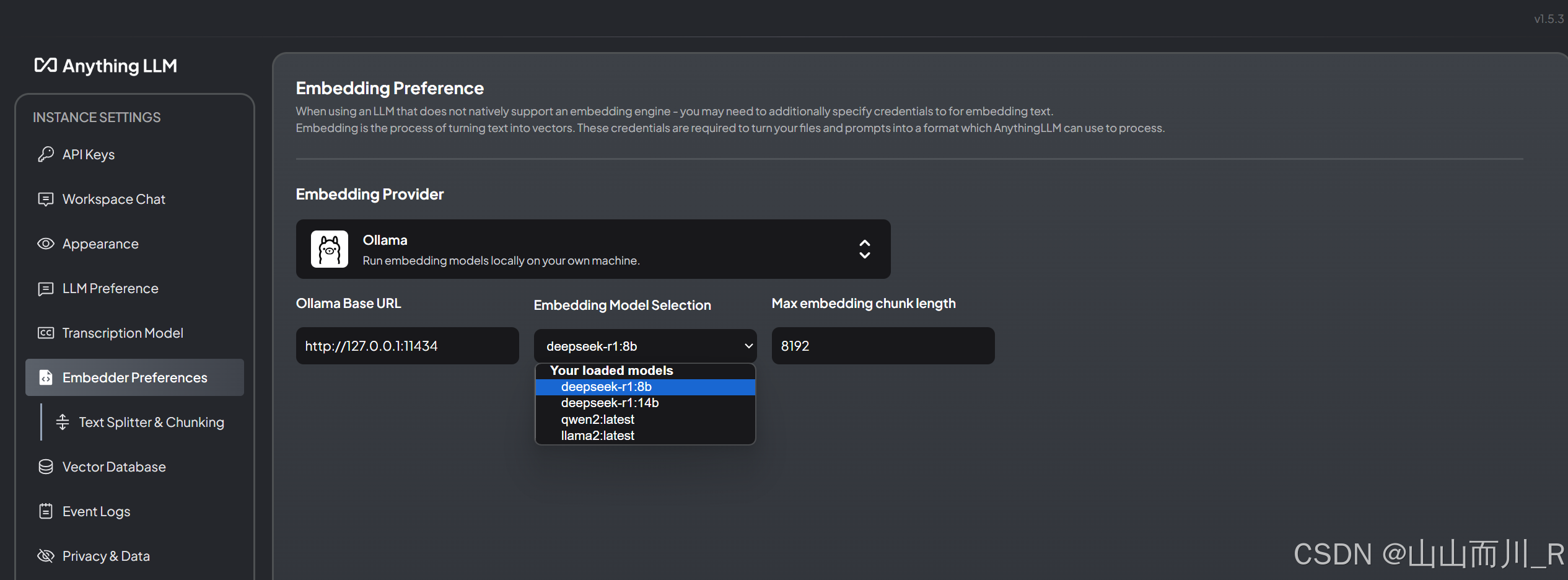The width and height of the screenshot is (1568, 580).
Task: Click the Anything LLM title text
Action: tap(120, 66)
